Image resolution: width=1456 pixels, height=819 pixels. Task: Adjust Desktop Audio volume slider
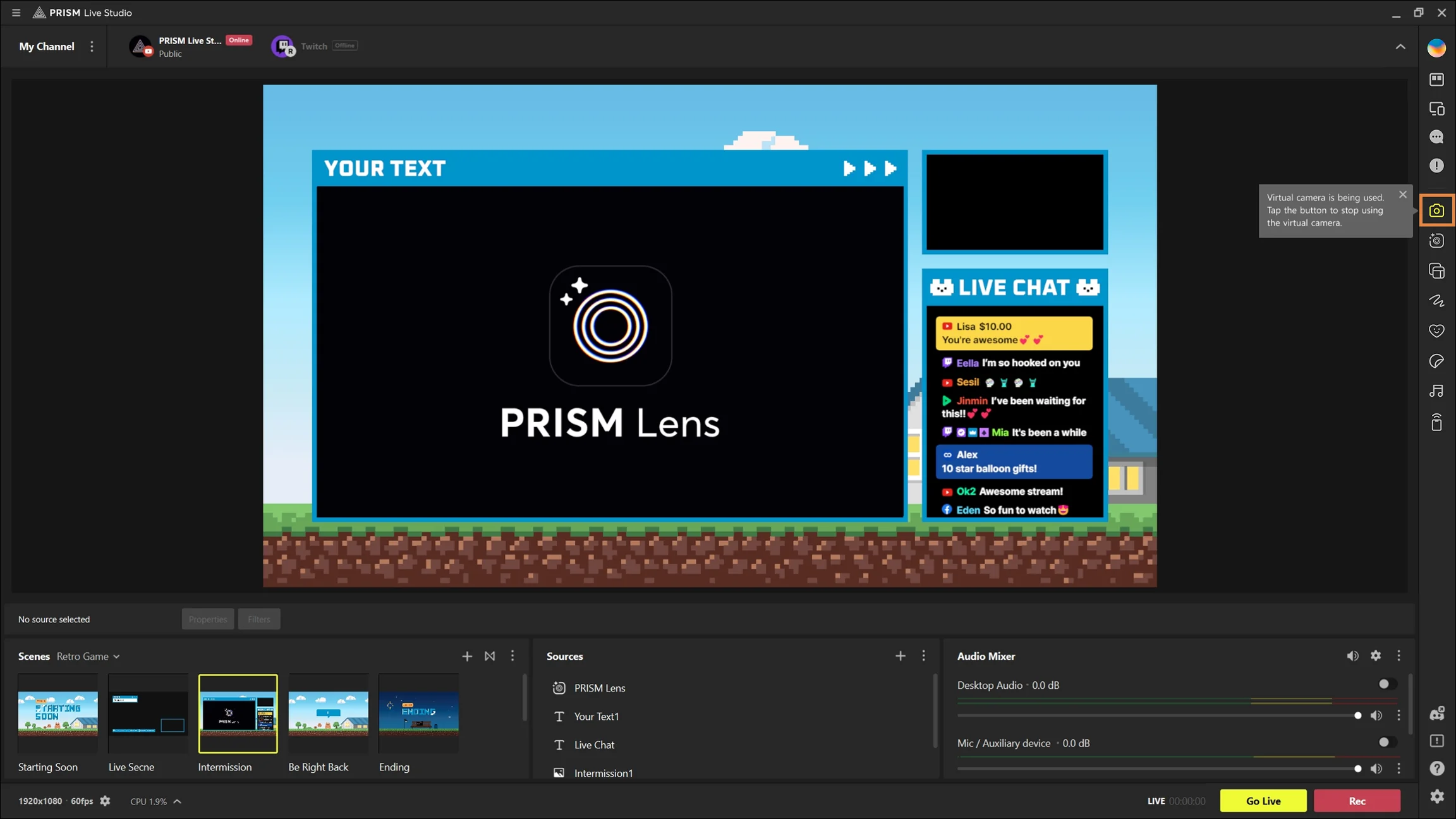(x=1159, y=716)
